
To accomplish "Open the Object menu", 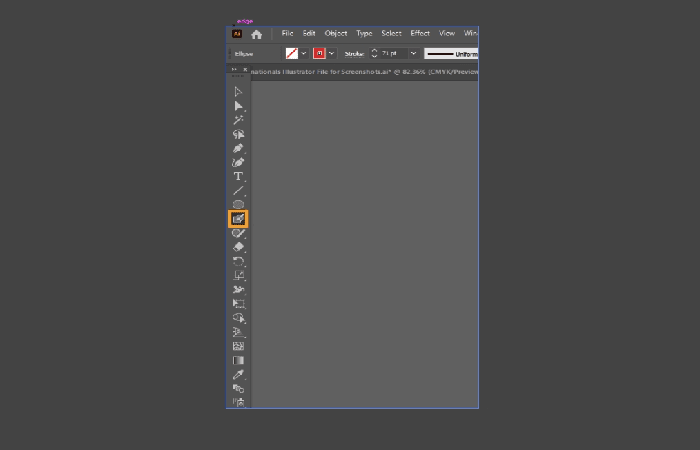I will click(x=336, y=33).
